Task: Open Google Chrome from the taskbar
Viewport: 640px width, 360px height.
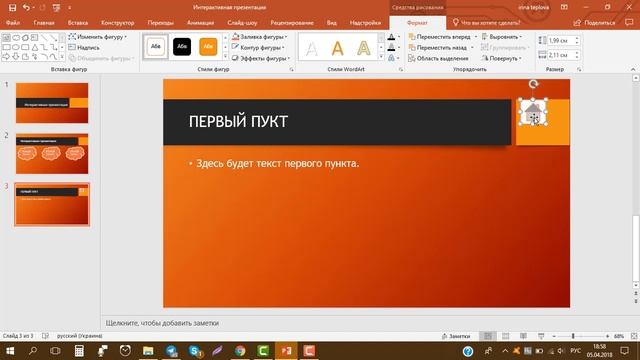Action: point(240,351)
